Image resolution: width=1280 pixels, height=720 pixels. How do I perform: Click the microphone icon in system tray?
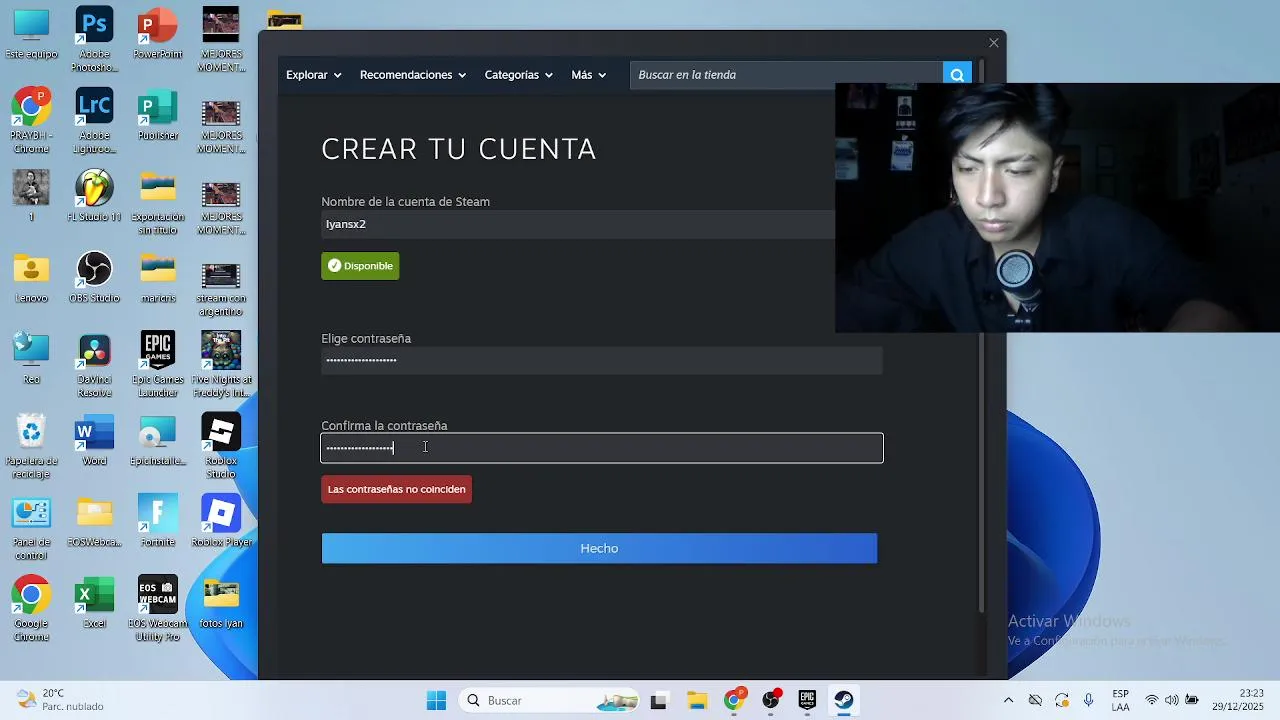point(1088,700)
